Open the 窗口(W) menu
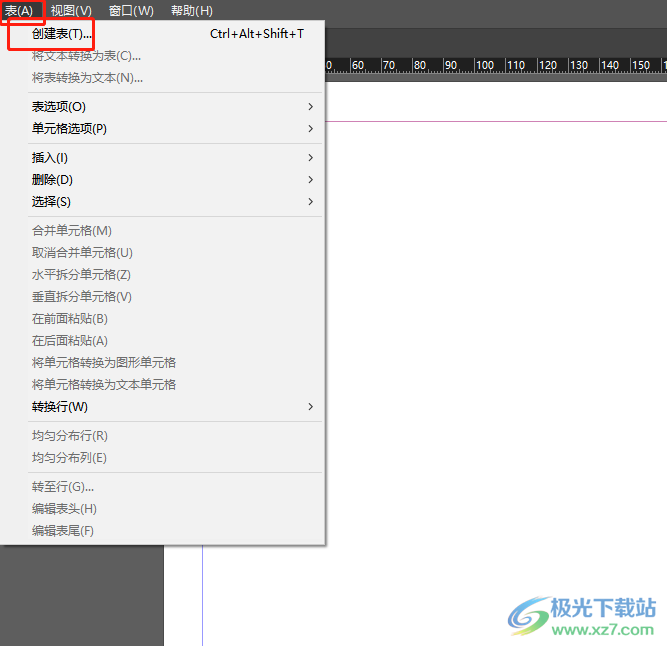The height and width of the screenshot is (646, 667). 131,11
